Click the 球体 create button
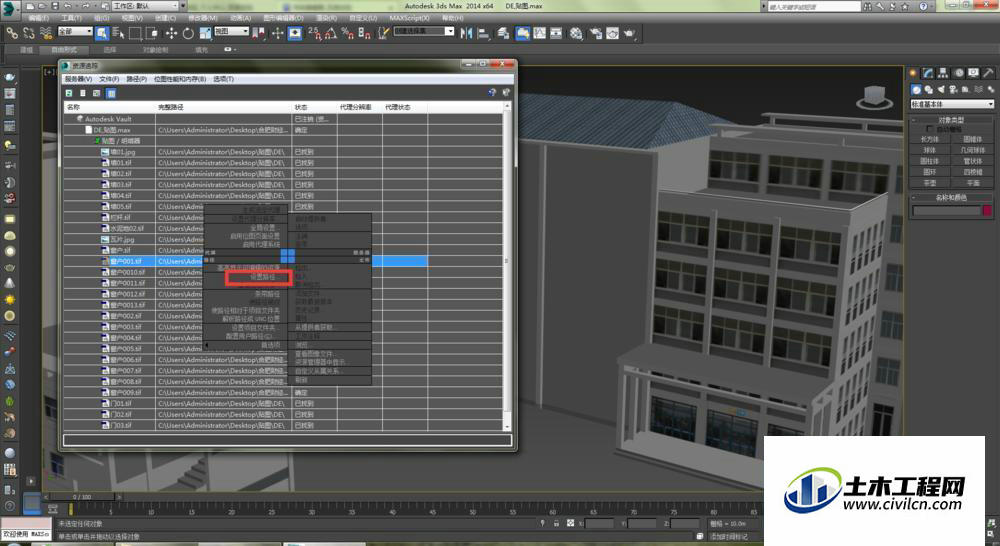Image resolution: width=1000 pixels, height=546 pixels. pyautogui.click(x=930, y=150)
